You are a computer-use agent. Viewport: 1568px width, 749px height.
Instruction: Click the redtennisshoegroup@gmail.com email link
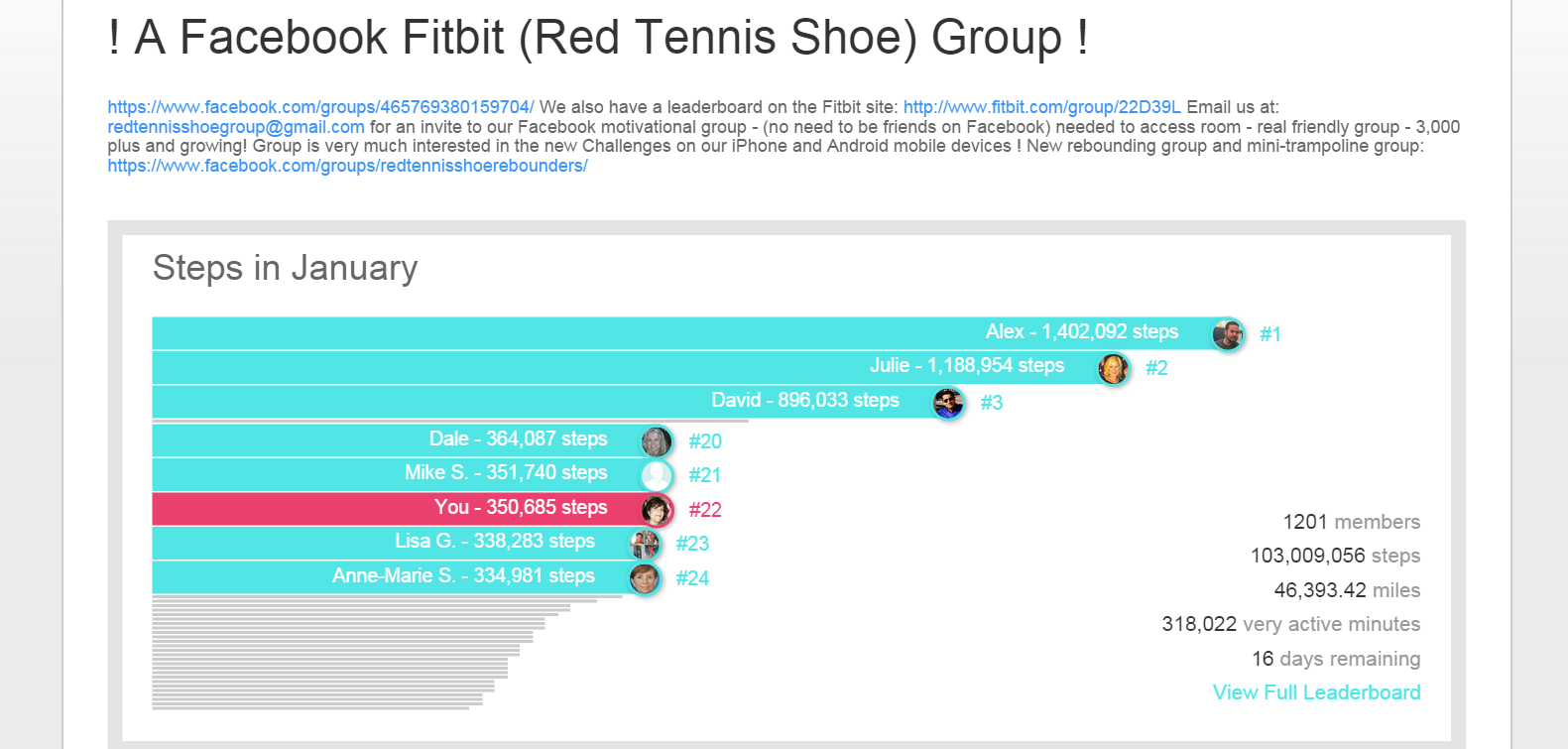(x=236, y=127)
